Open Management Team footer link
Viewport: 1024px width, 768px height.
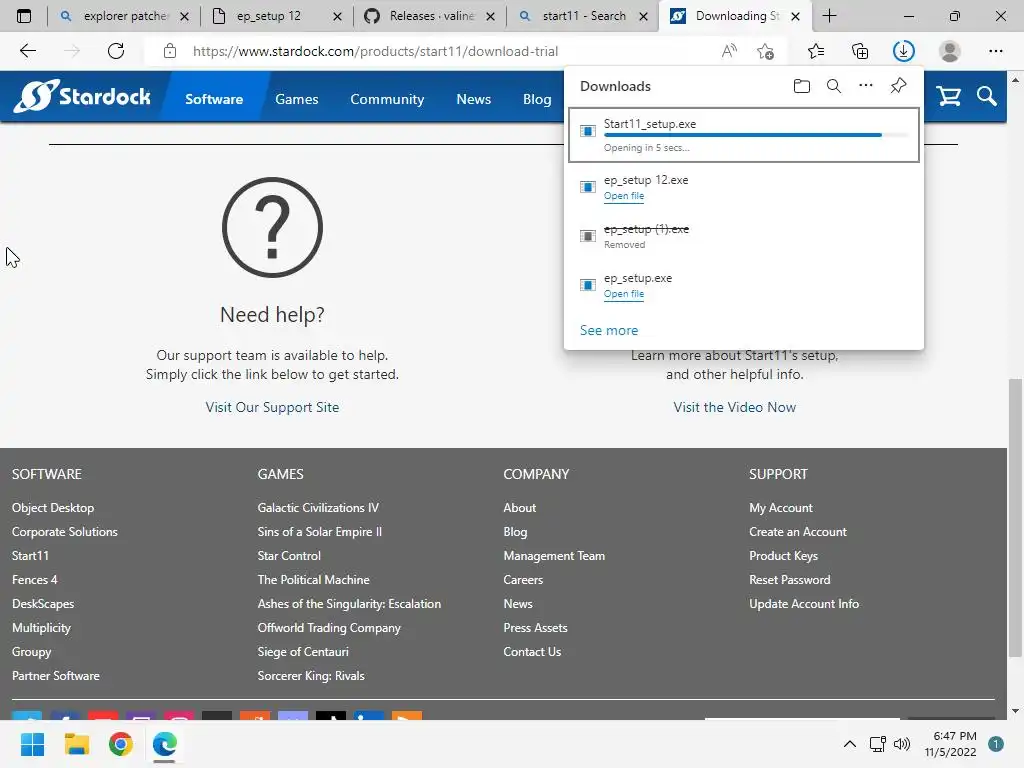click(x=554, y=556)
